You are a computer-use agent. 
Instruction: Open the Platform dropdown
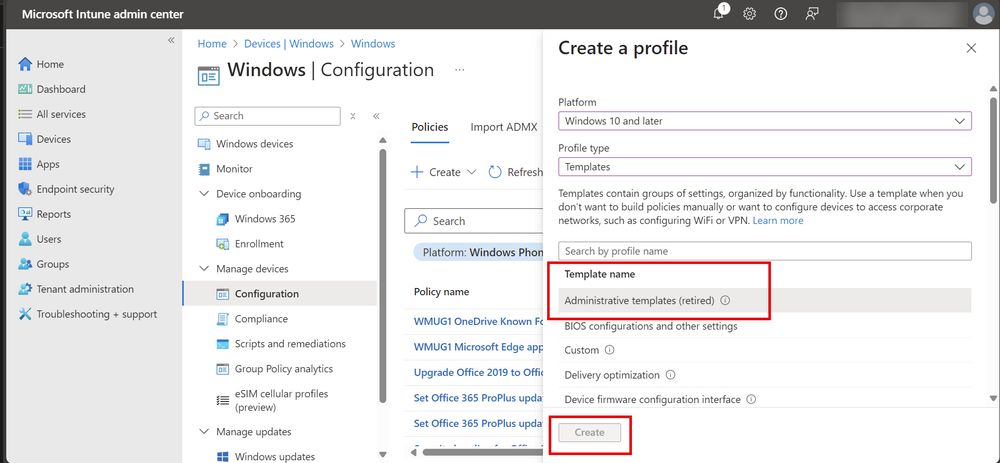coord(765,121)
